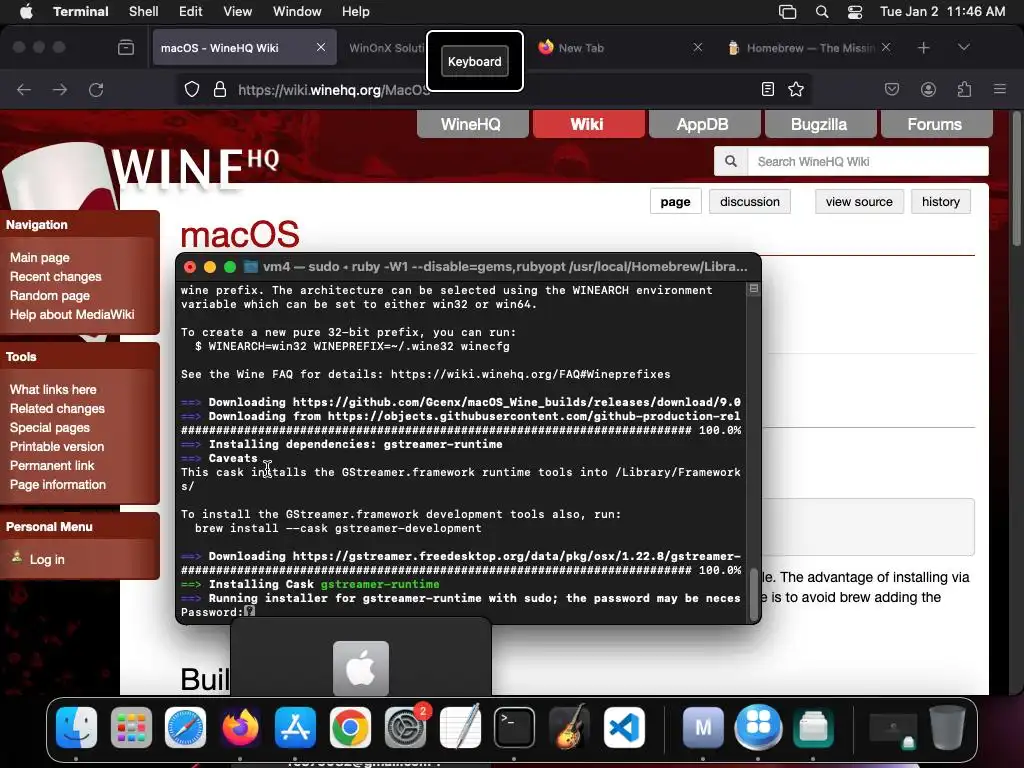This screenshot has height=768, width=1024.
Task: Open Firefox extensions puzzle icon
Action: 964,89
